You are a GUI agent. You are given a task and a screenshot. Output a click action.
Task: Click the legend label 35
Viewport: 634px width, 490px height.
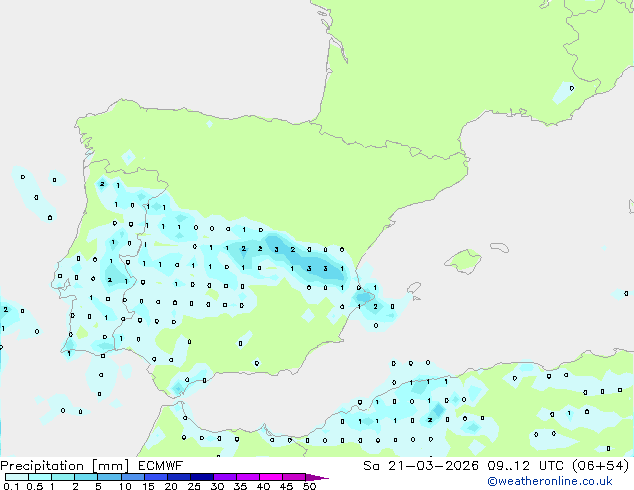tap(240, 486)
